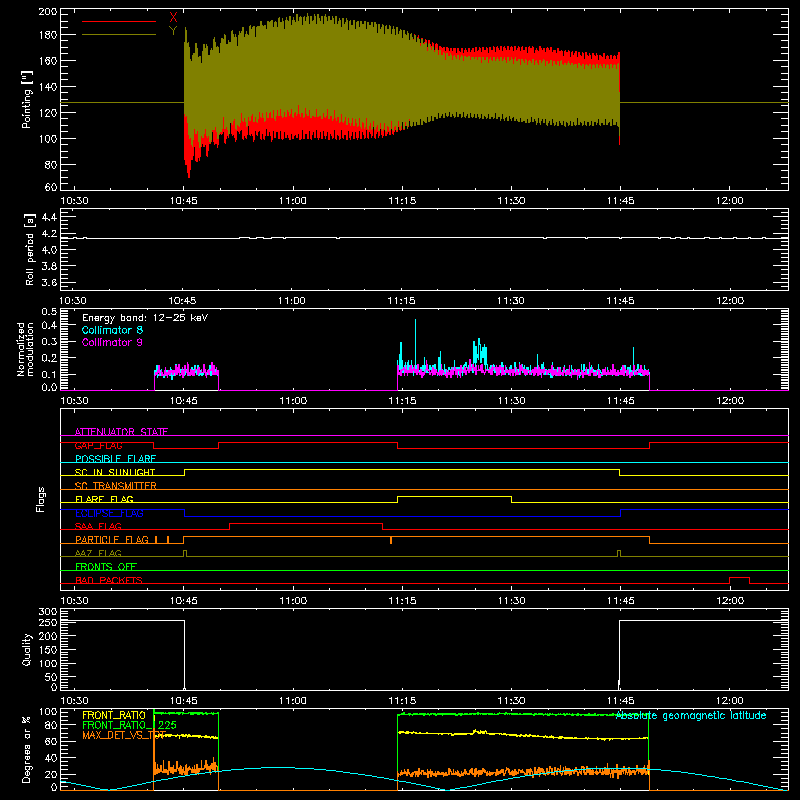
Task: Click the 11:00 tick label under Pointing plot
Action: (293, 201)
